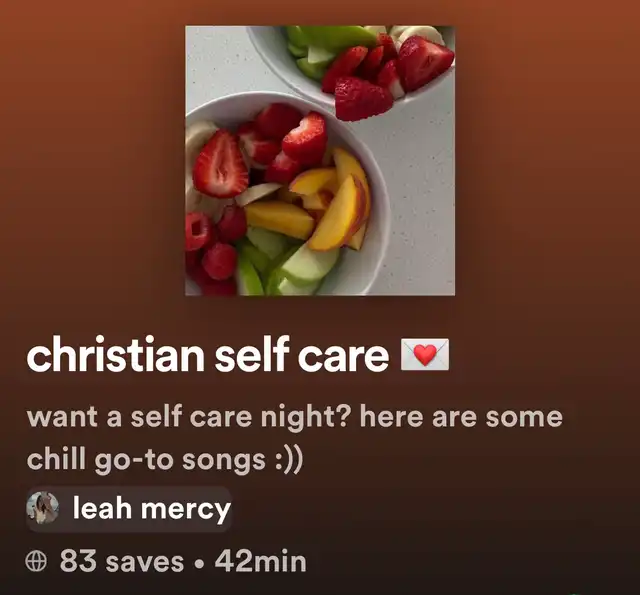This screenshot has width=640, height=595.
Task: Click "want a self care night?" text
Action: click(187, 417)
